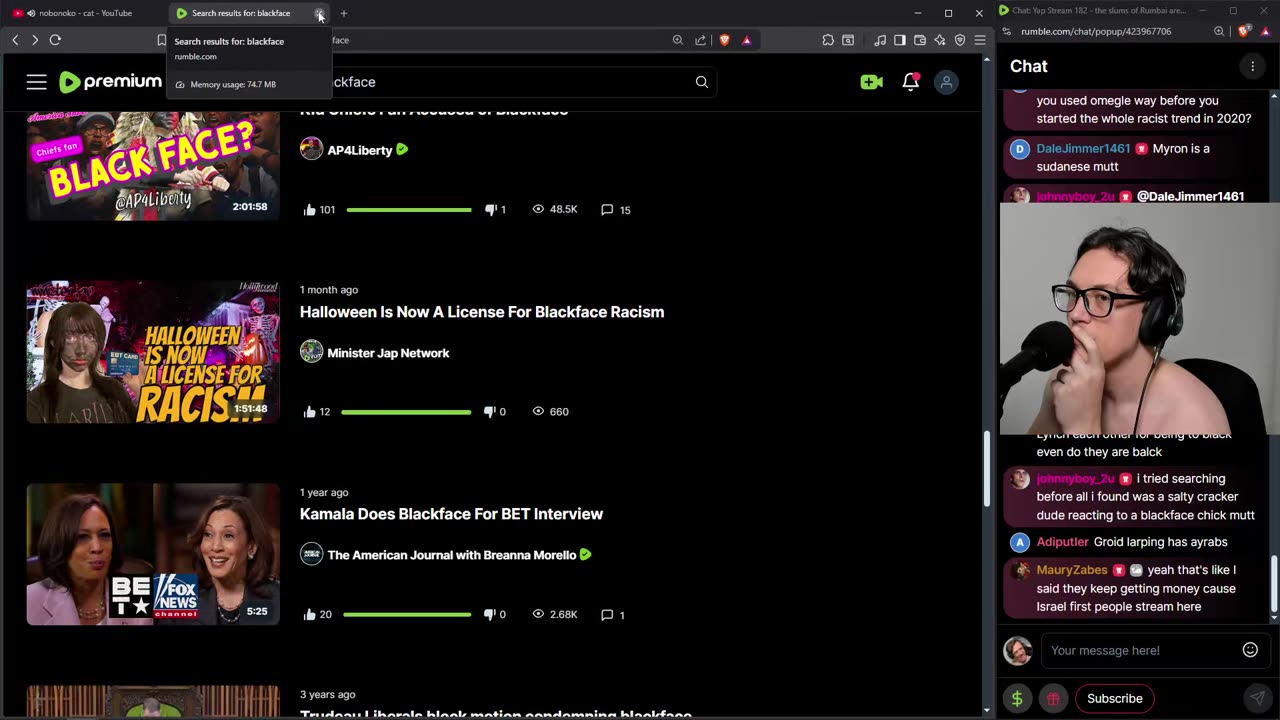Bookmark this page with the address bar bookmark icon
1280x720 pixels.
coord(161,40)
